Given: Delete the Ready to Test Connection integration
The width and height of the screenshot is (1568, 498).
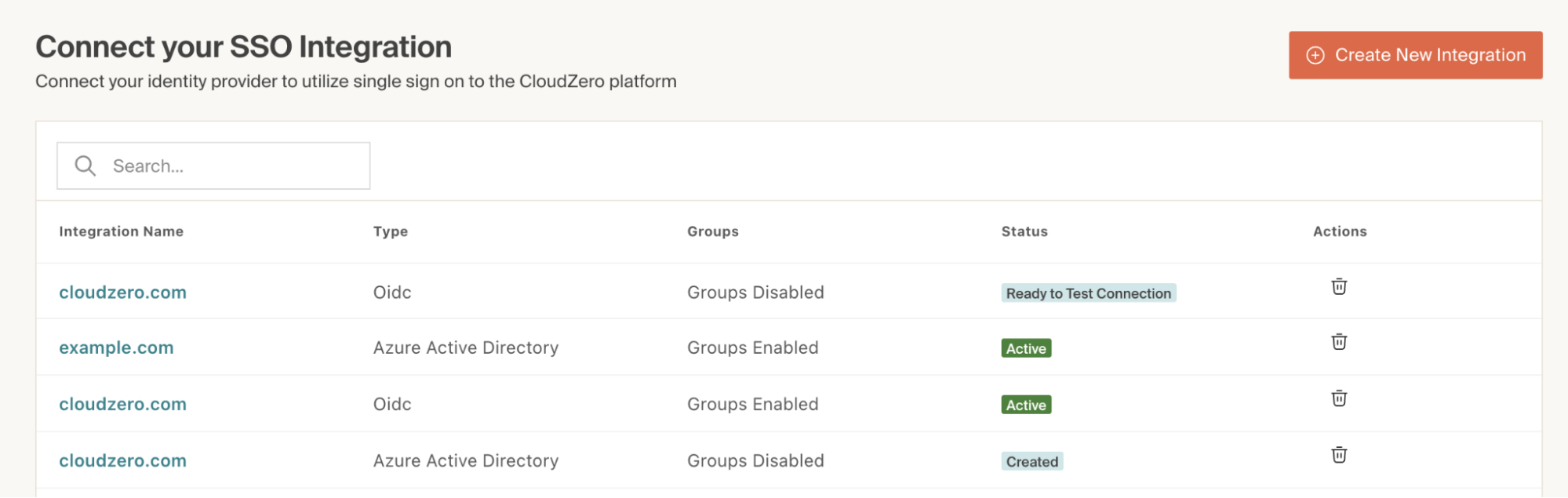Looking at the screenshot, I should [1339, 287].
